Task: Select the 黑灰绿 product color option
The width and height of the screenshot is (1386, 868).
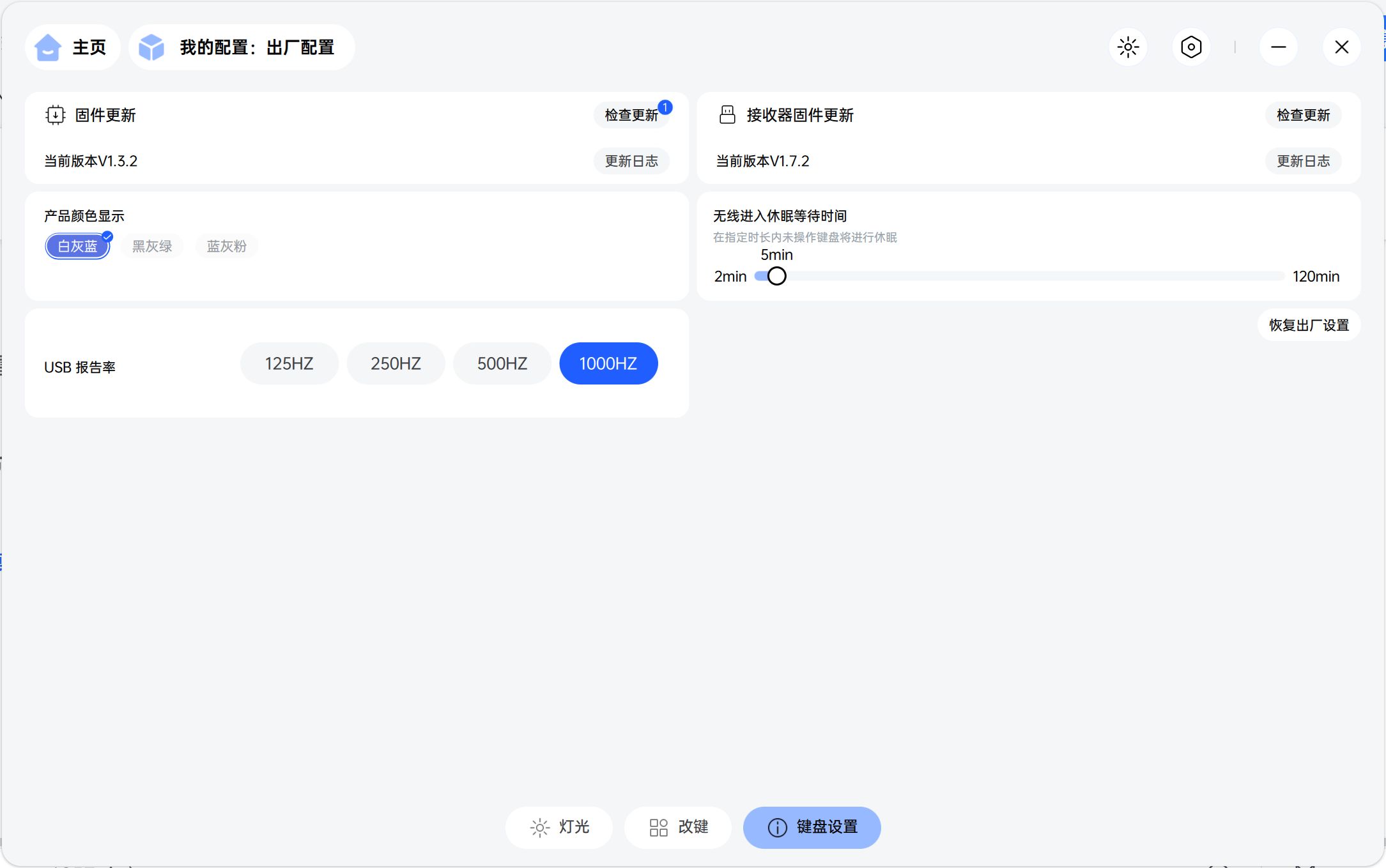Action: [152, 247]
